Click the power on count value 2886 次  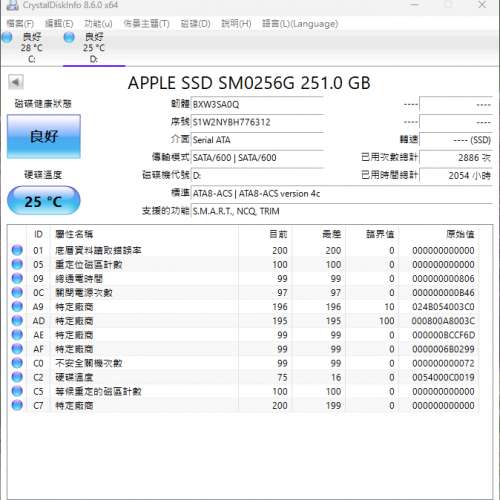pos(456,158)
